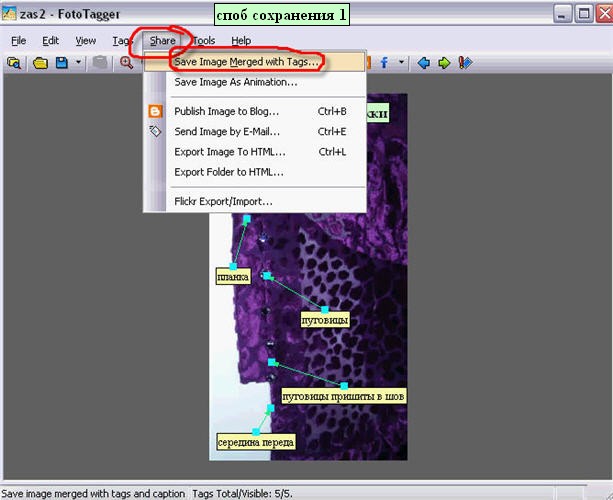Click cyan handle atop 'середина переда' label

[256, 431]
